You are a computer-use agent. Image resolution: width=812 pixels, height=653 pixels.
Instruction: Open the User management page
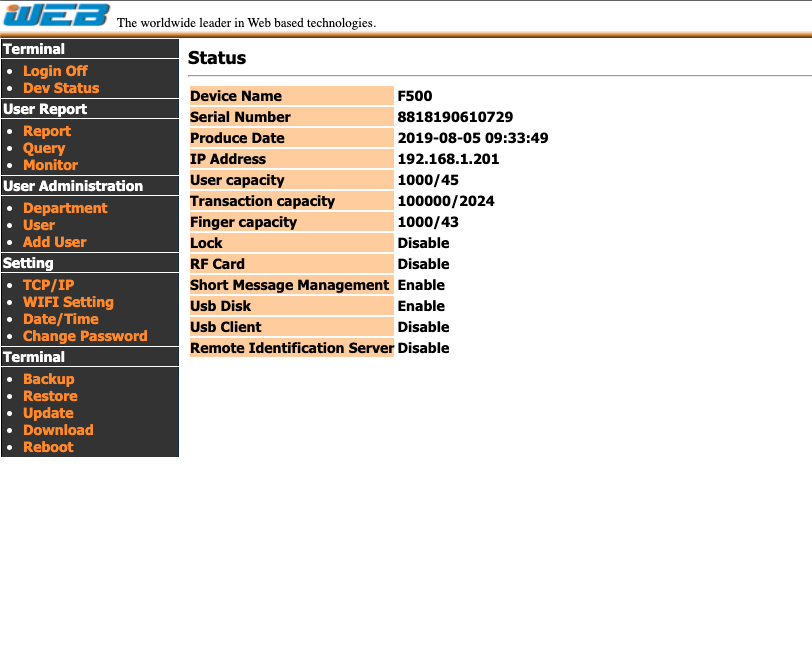(39, 225)
